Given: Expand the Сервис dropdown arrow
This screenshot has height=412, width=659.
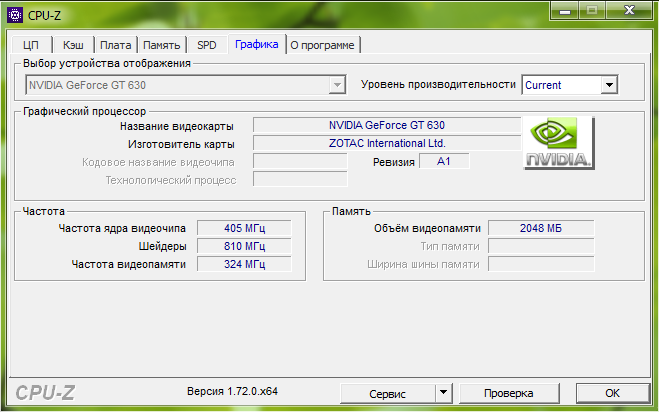Looking at the screenshot, I should point(443,393).
